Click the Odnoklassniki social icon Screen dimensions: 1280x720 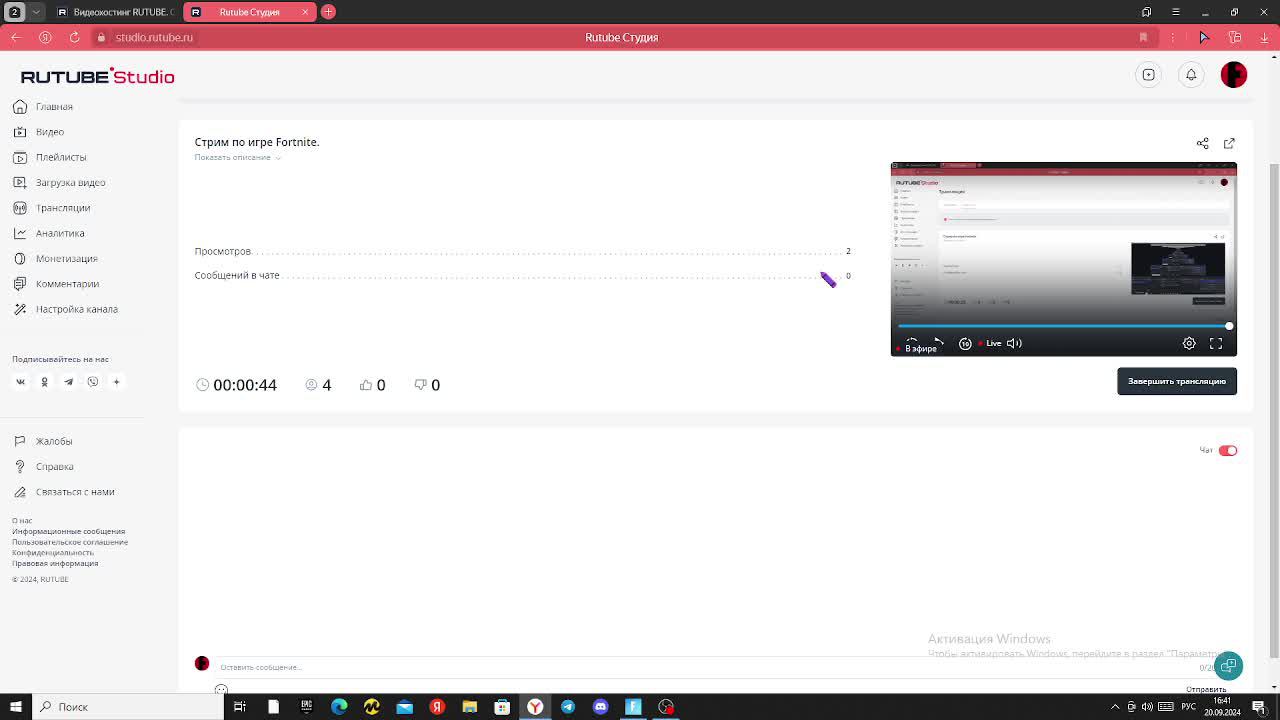(44, 382)
